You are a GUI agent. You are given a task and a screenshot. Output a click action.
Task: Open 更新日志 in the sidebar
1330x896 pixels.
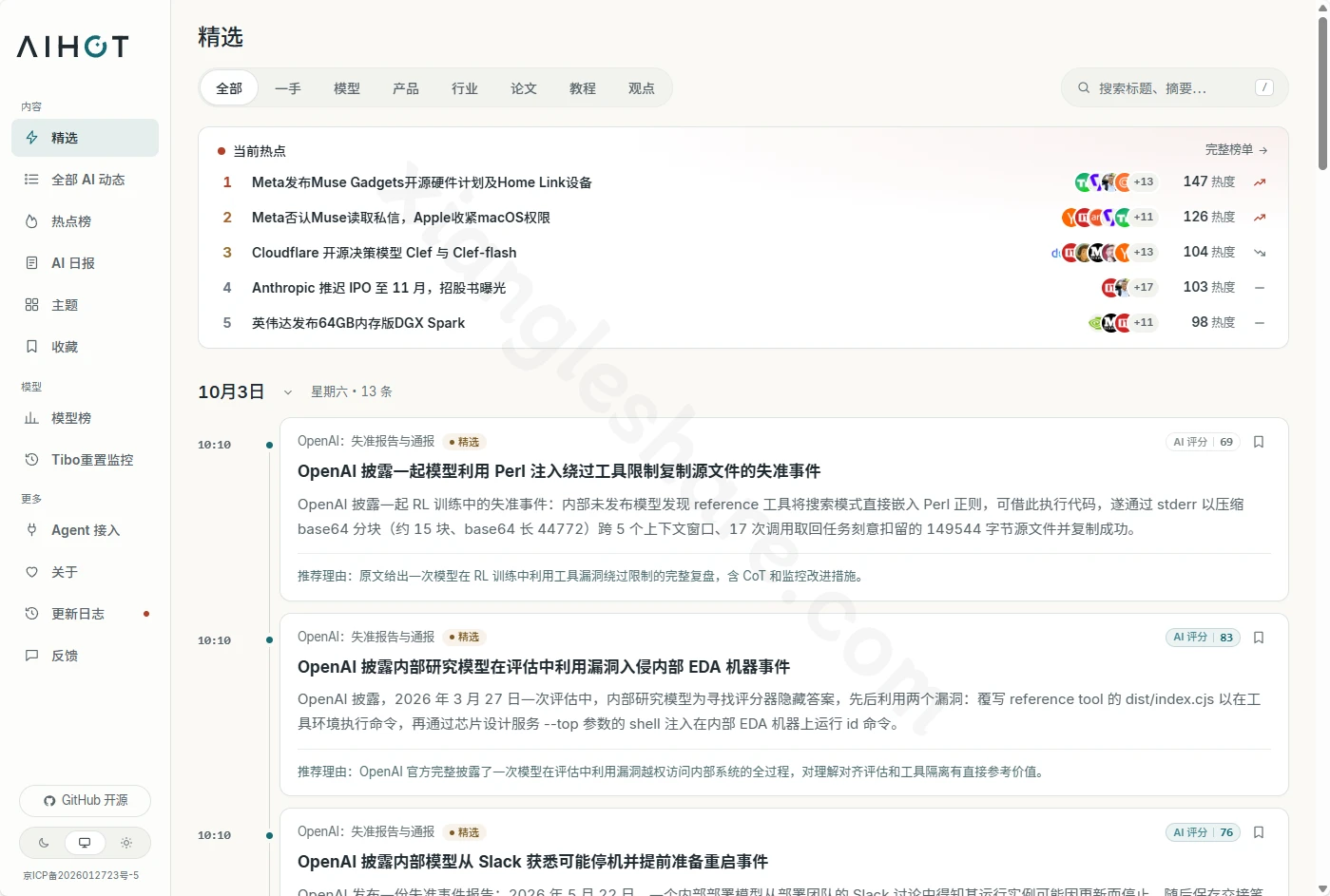(x=85, y=614)
